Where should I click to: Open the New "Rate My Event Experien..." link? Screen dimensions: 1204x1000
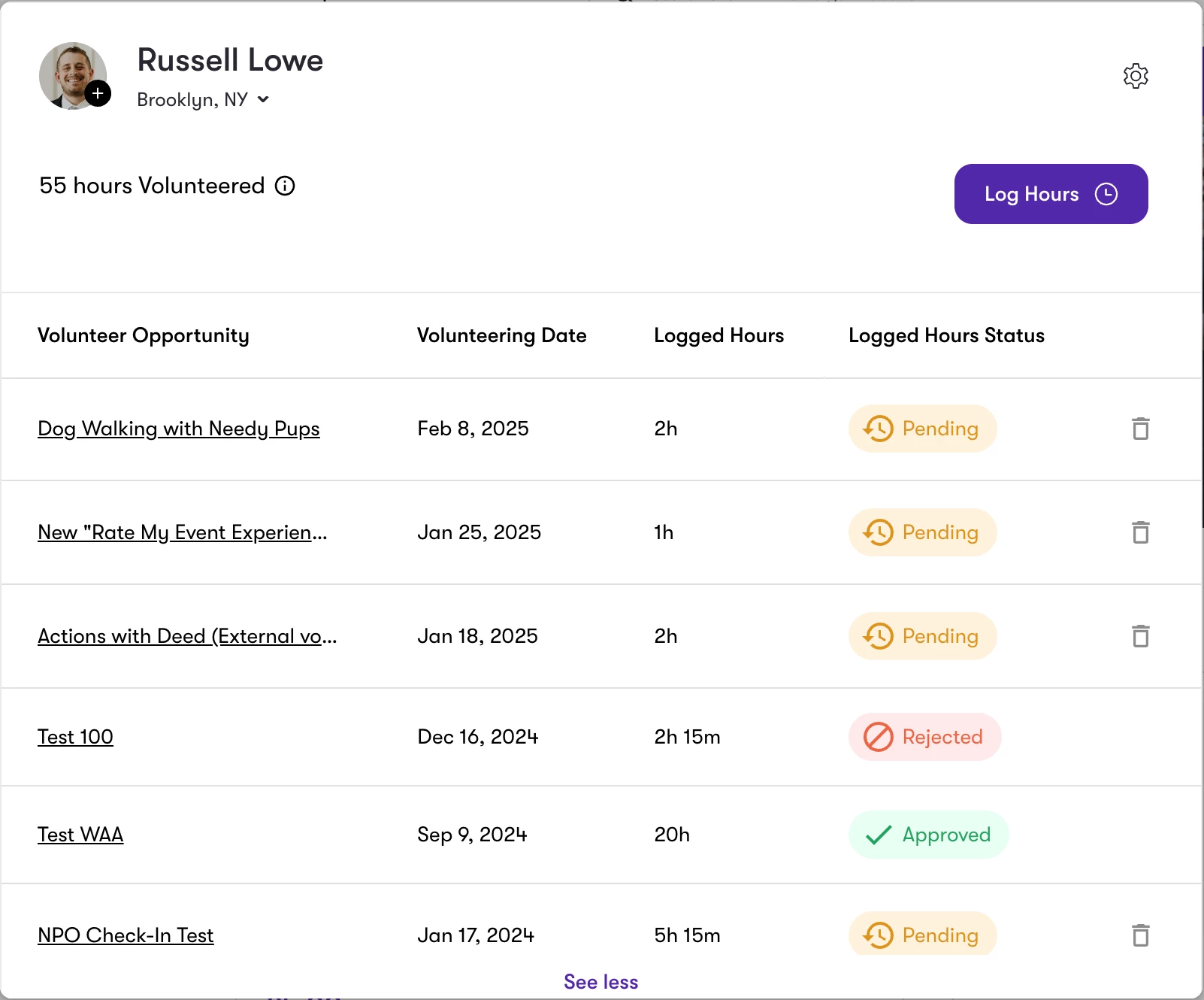pos(183,532)
